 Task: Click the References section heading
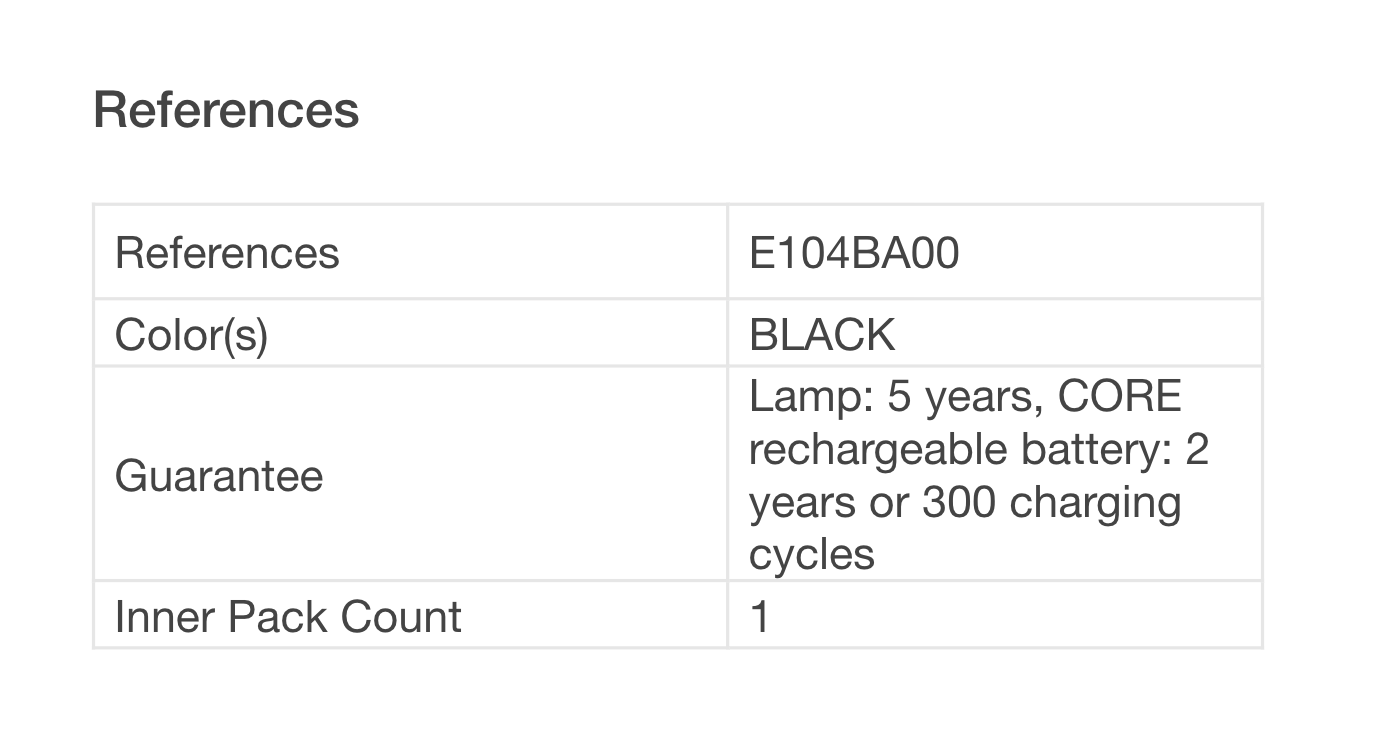[x=226, y=110]
